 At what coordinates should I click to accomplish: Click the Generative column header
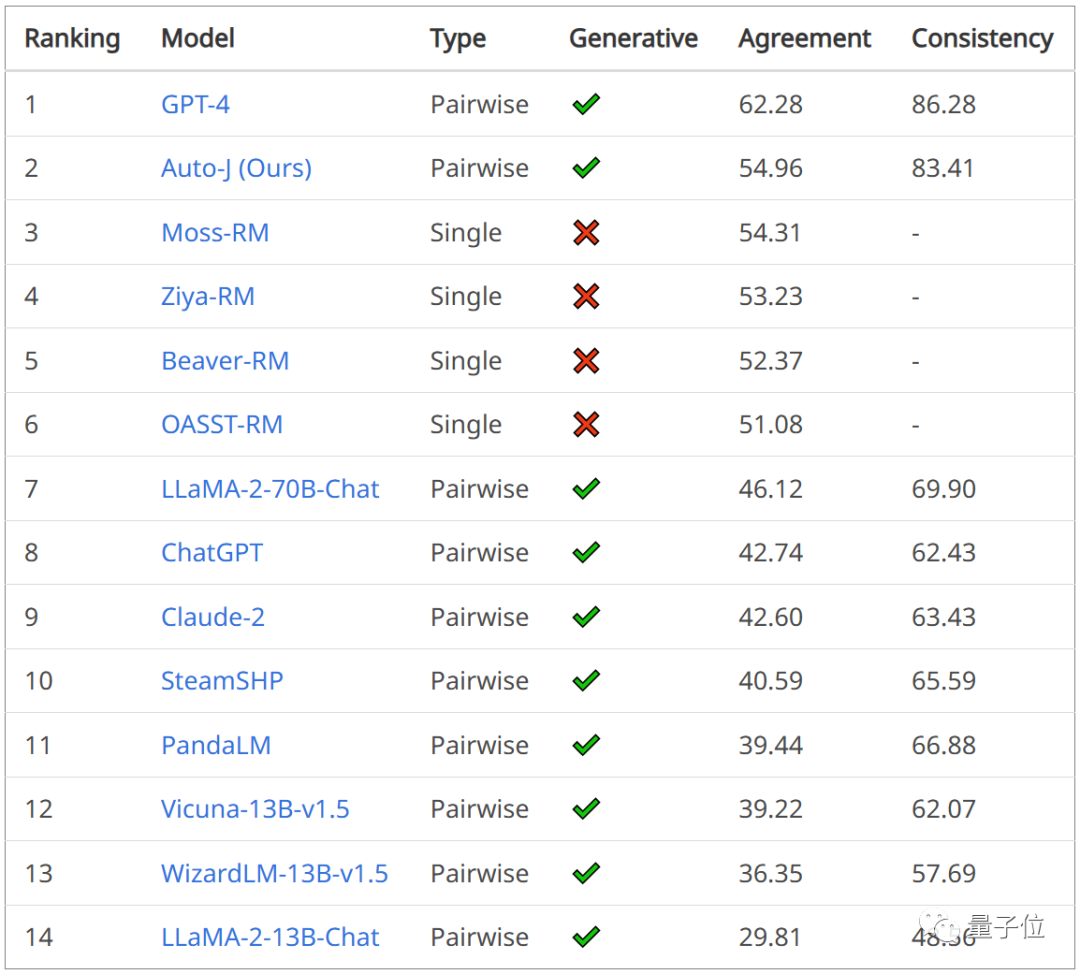coord(633,39)
